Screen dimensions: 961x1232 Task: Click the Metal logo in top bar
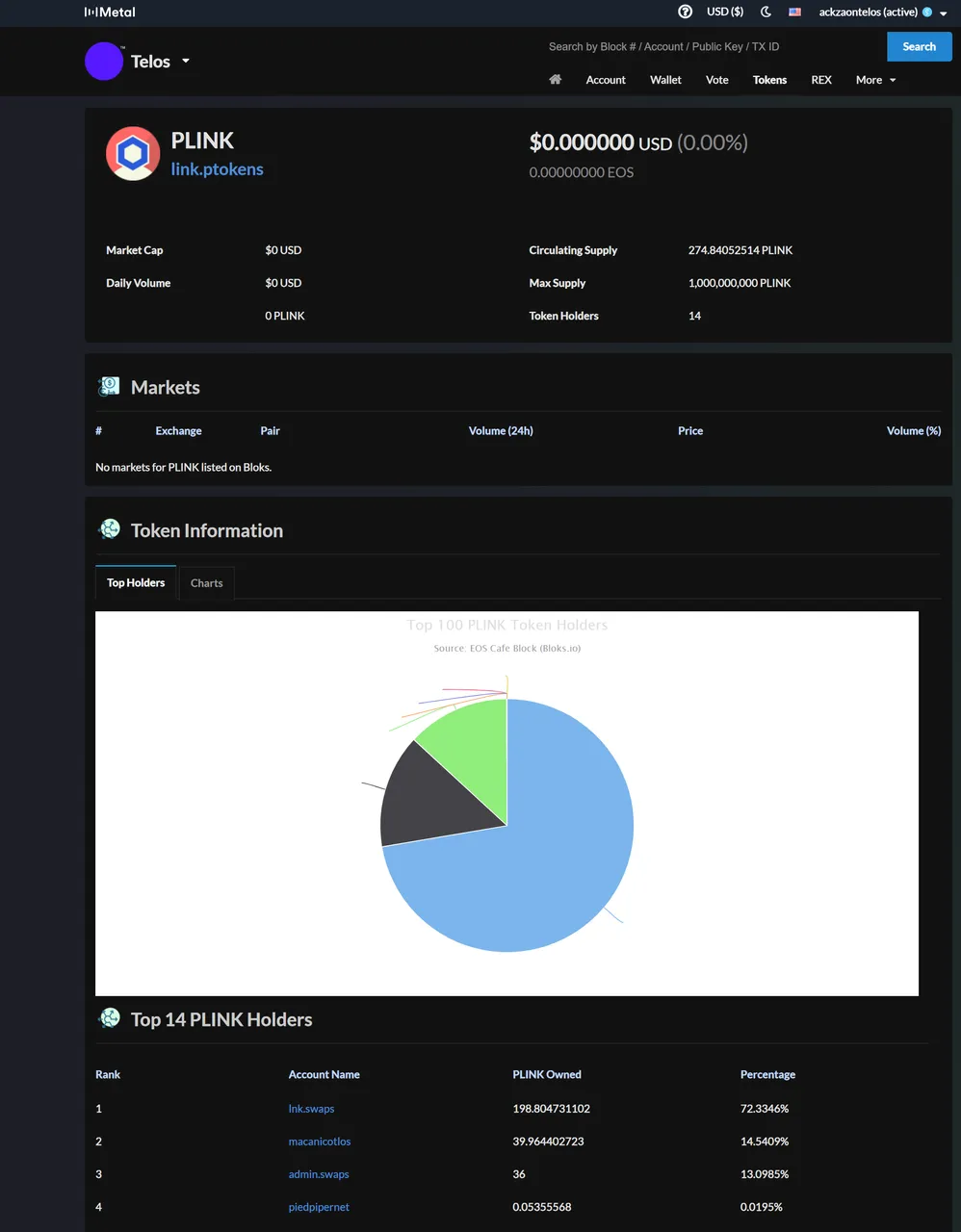[x=110, y=13]
